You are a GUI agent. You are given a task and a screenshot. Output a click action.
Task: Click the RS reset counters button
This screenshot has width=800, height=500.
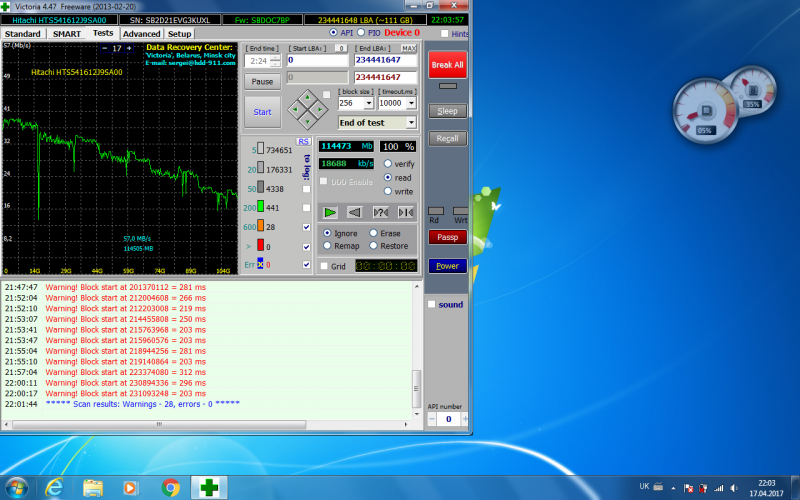pos(303,141)
